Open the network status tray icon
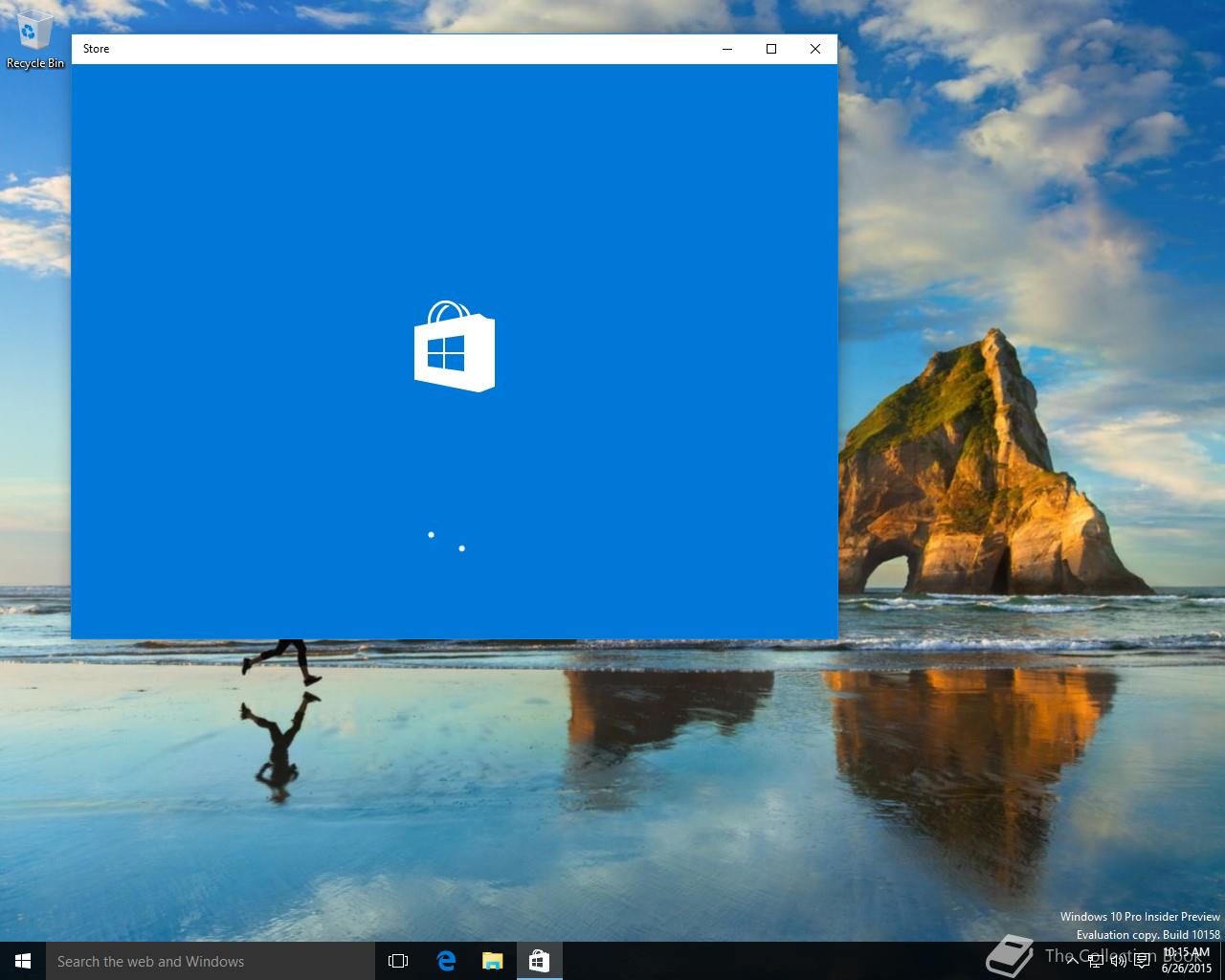The image size is (1225, 980). coord(1096,961)
